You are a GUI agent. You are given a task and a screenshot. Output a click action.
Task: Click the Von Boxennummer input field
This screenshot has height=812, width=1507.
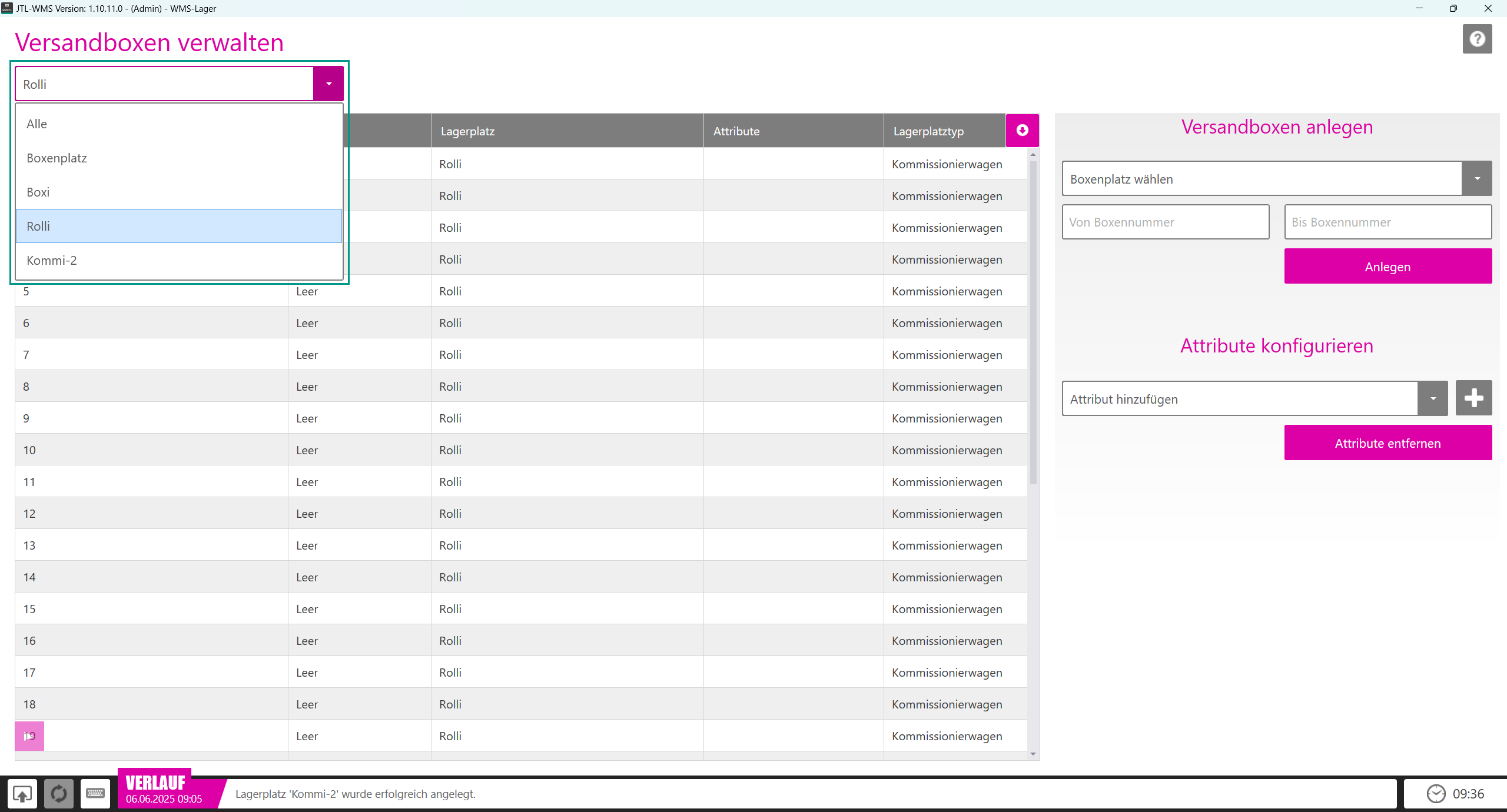[1165, 222]
